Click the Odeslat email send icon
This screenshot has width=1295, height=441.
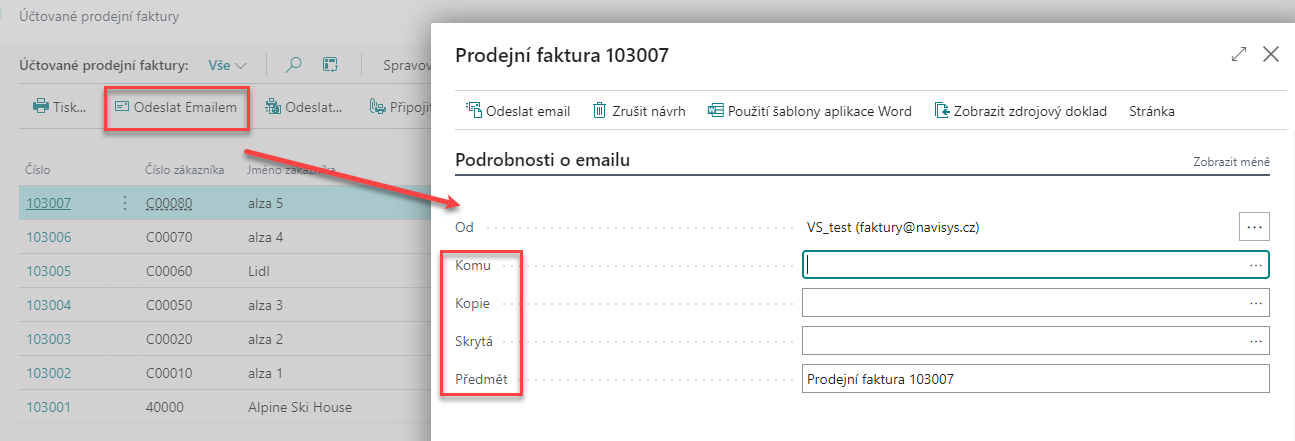pyautogui.click(x=474, y=111)
